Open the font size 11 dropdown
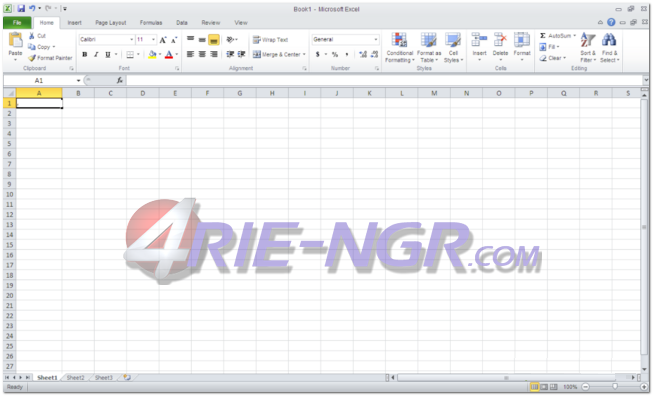The width and height of the screenshot is (653, 396). click(x=153, y=40)
